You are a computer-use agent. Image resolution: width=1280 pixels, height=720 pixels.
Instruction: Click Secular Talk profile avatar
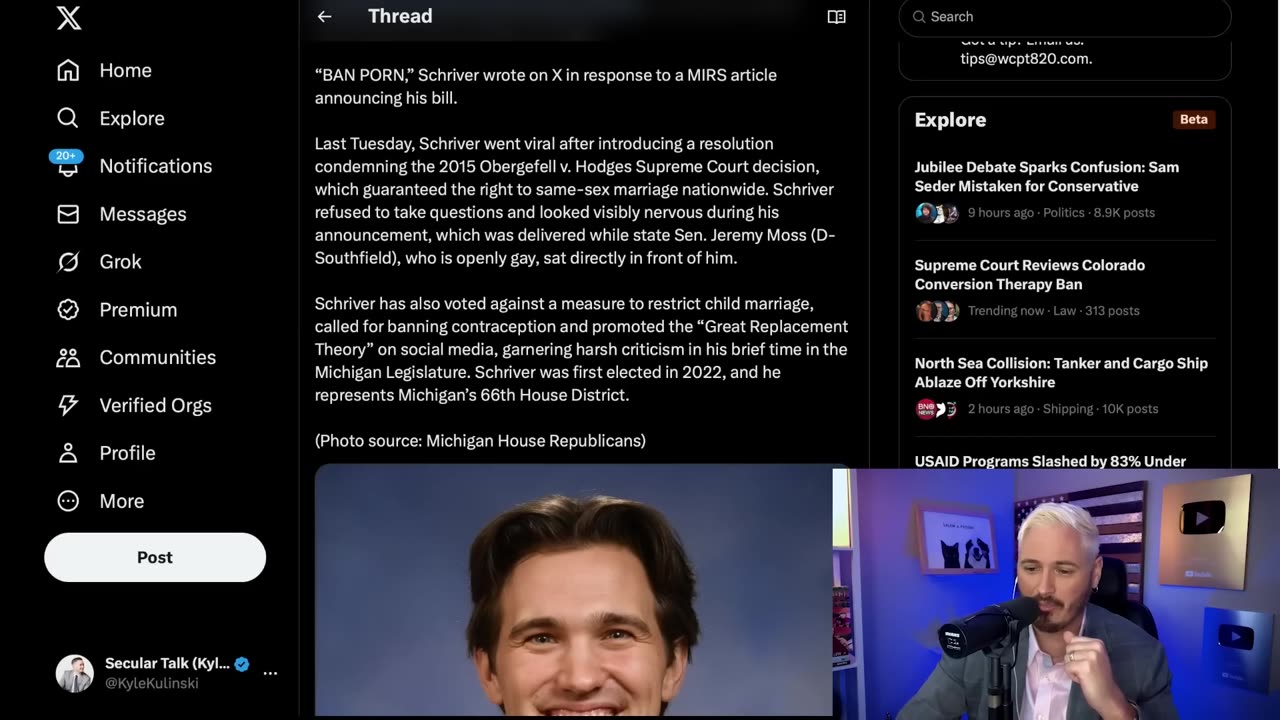tap(74, 673)
